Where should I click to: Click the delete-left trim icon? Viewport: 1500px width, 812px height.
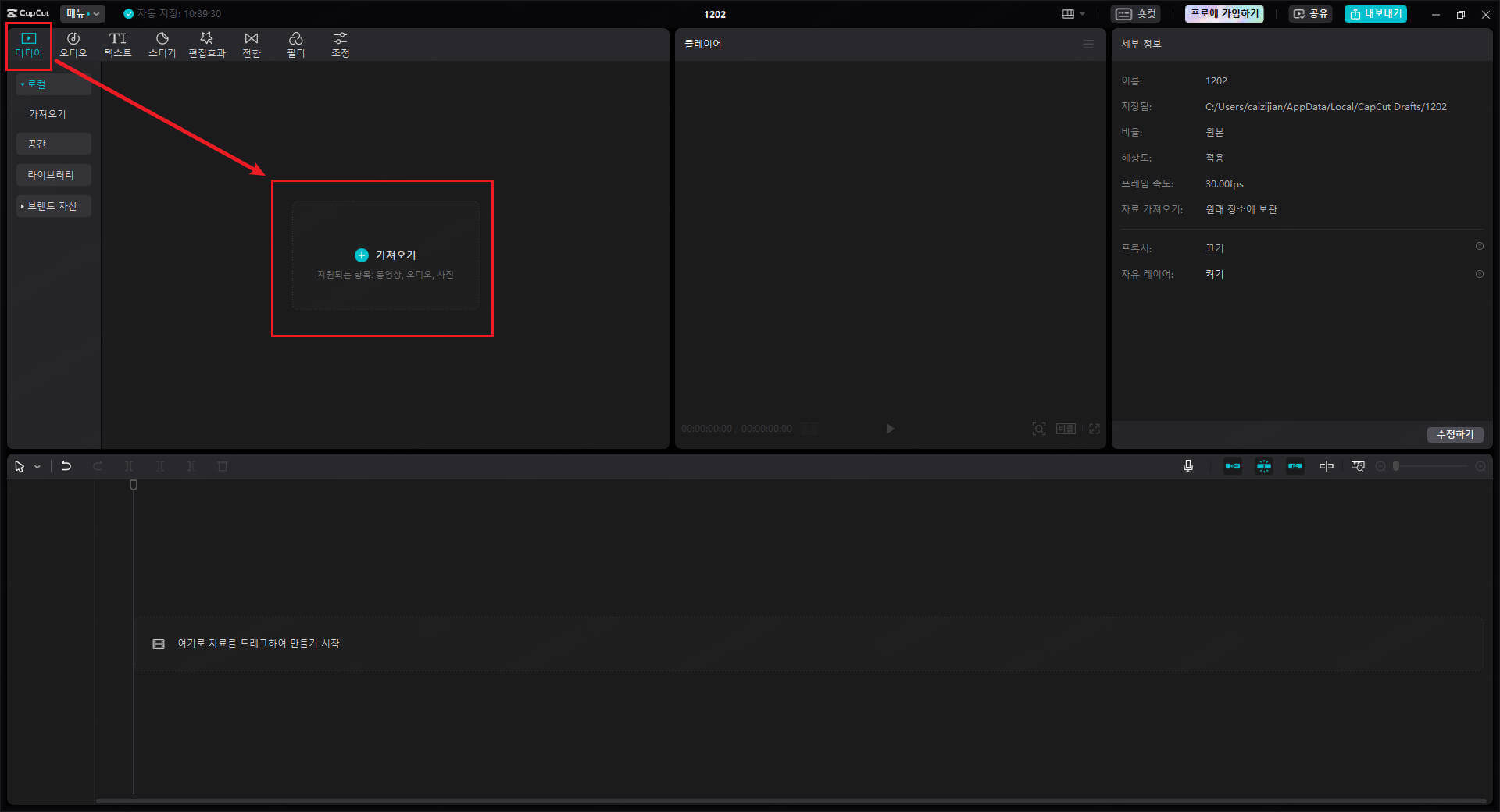(160, 466)
